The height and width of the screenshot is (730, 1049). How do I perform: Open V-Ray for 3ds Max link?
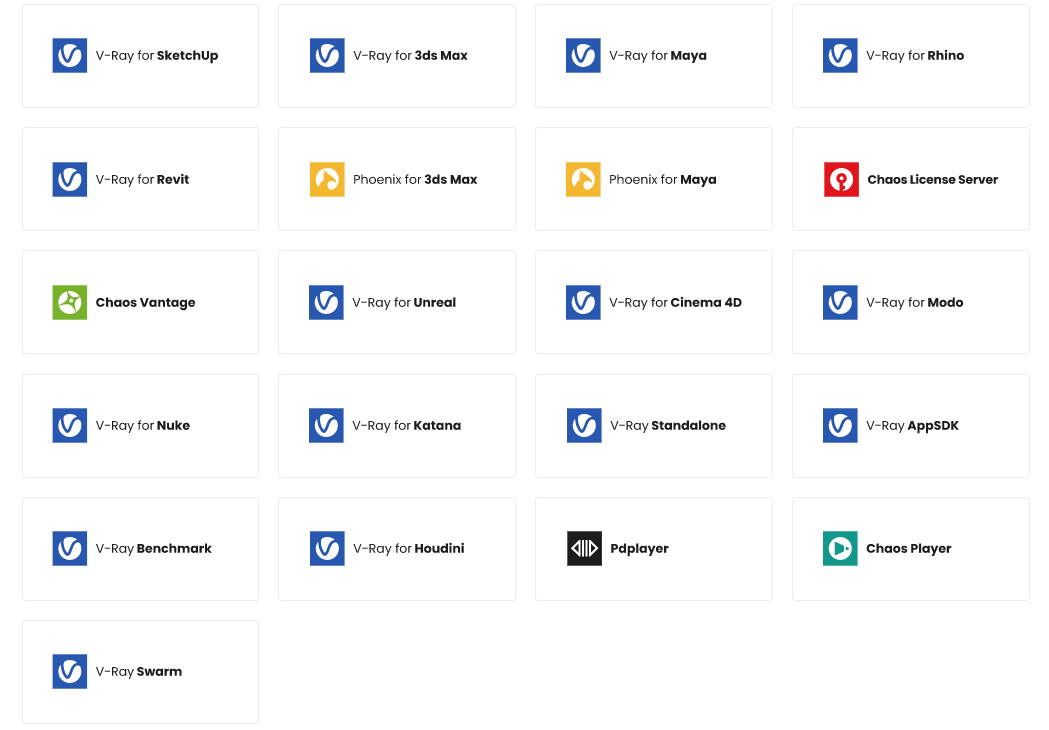(x=410, y=56)
